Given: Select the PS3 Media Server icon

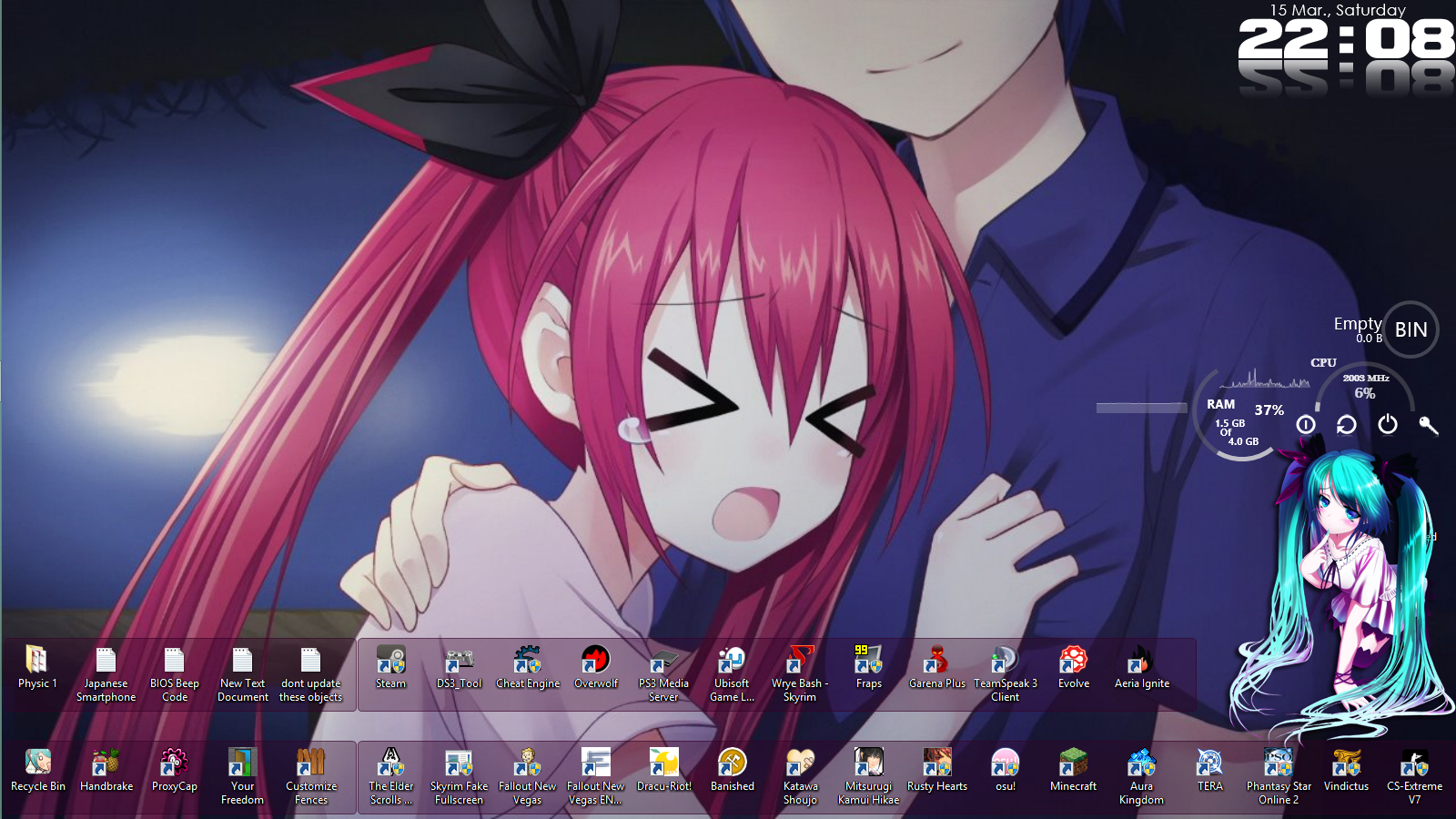Looking at the screenshot, I should 664,673.
